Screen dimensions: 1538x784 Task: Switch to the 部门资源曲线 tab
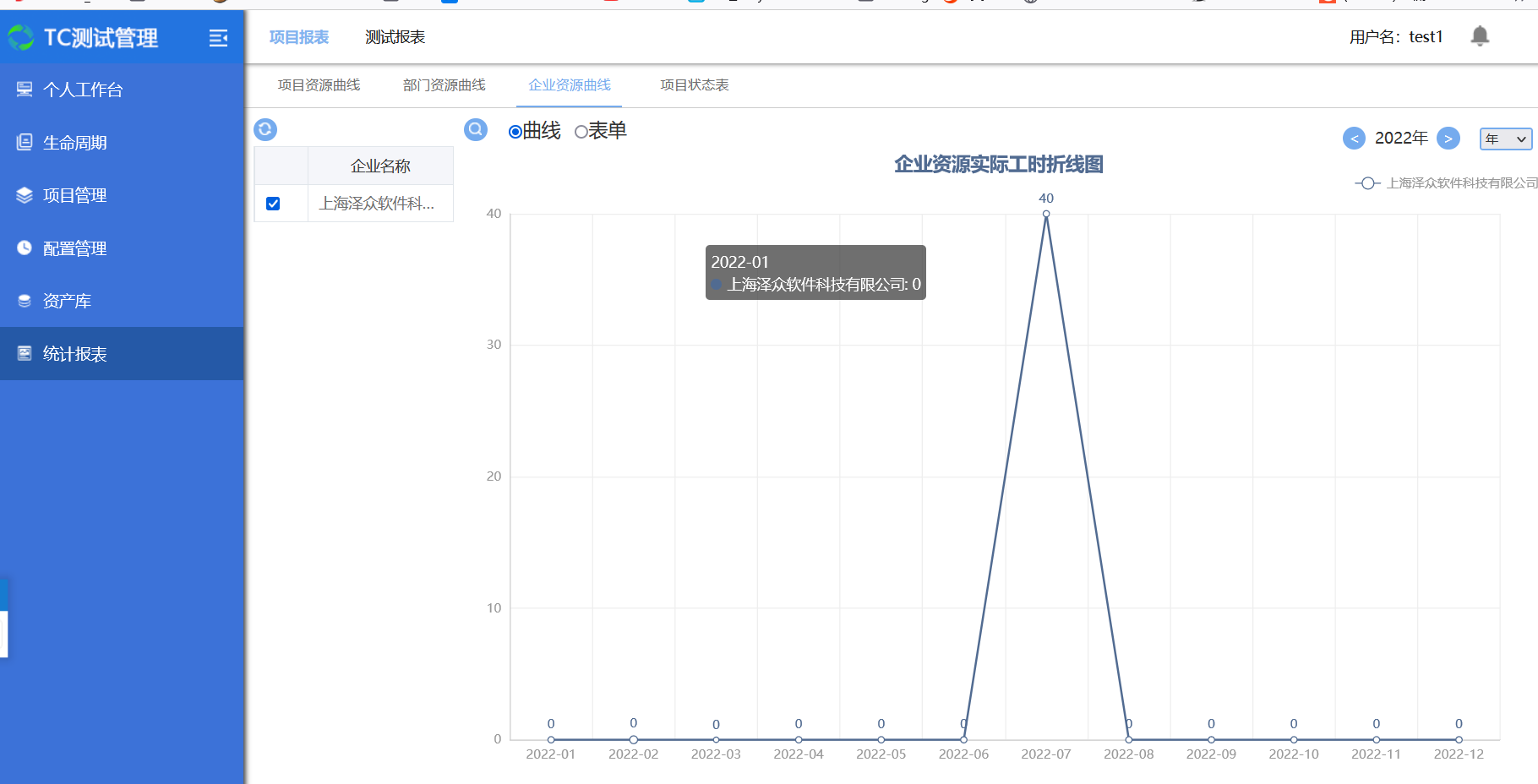(x=444, y=85)
